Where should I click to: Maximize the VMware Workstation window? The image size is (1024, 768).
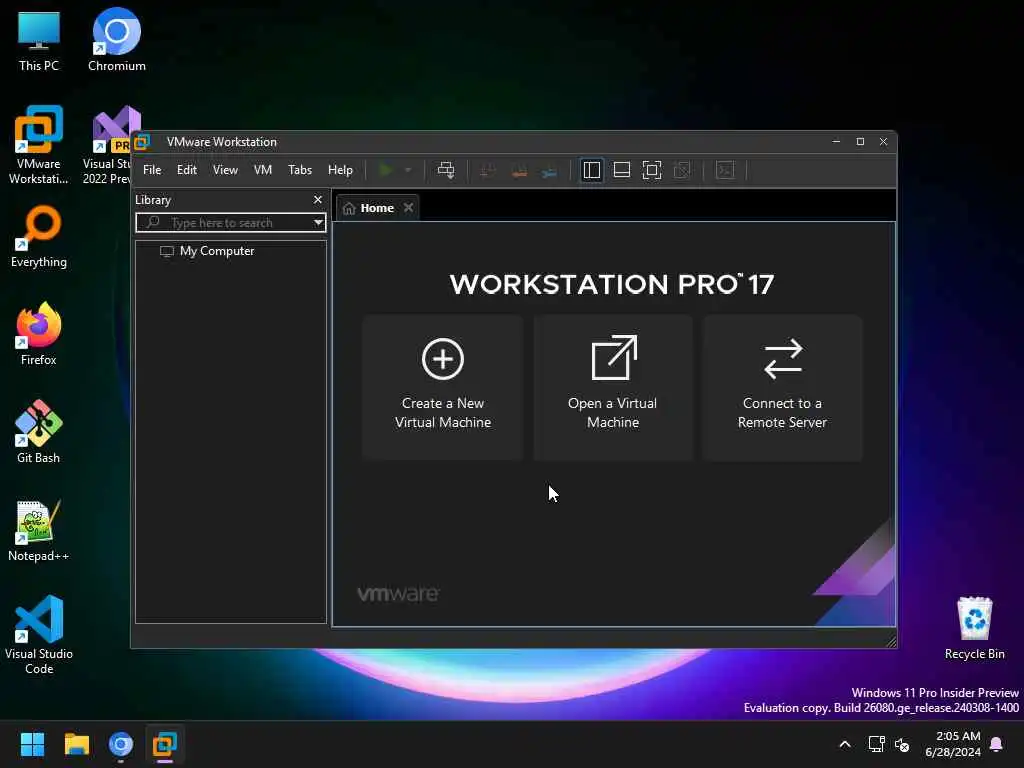[860, 141]
